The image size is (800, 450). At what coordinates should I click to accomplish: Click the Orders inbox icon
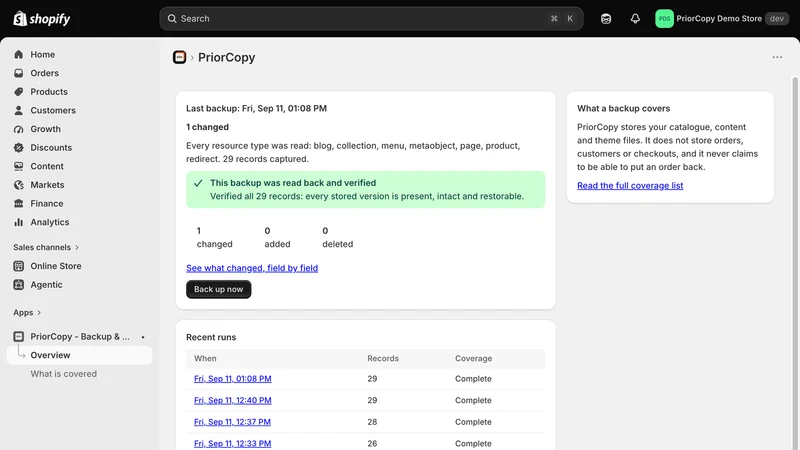pyautogui.click(x=19, y=73)
